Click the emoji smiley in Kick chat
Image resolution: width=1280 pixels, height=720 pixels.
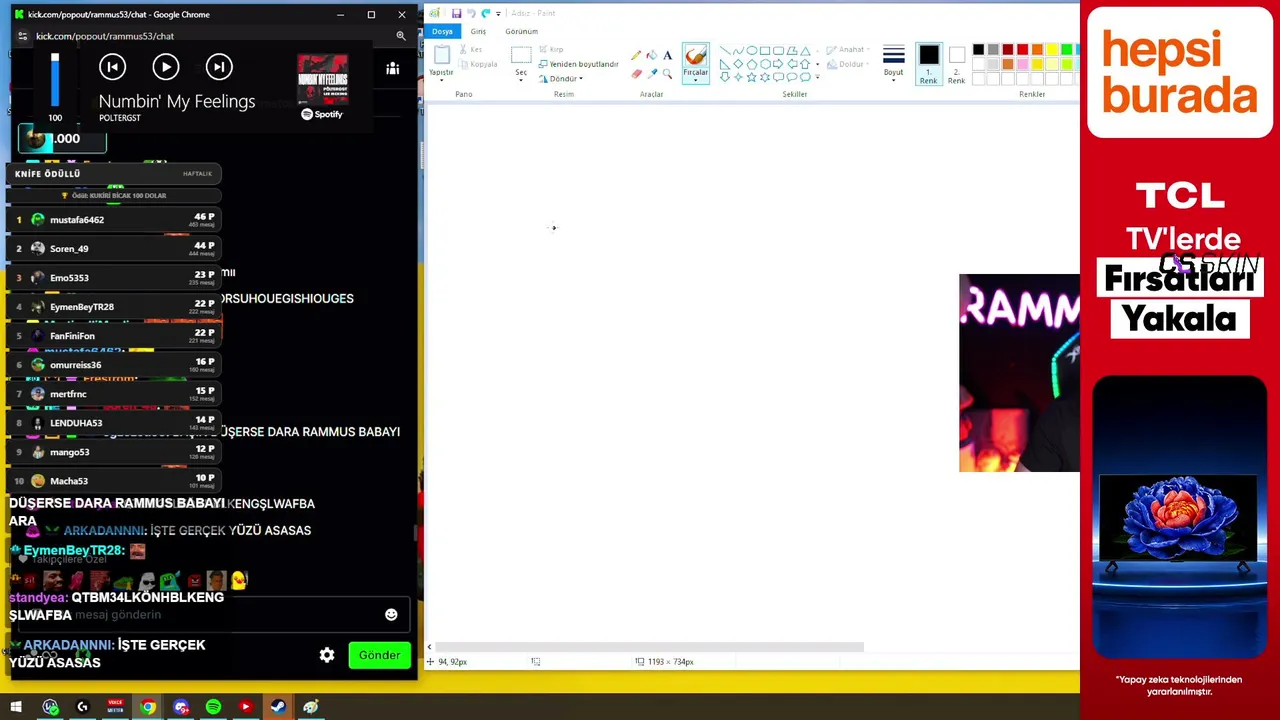point(391,615)
